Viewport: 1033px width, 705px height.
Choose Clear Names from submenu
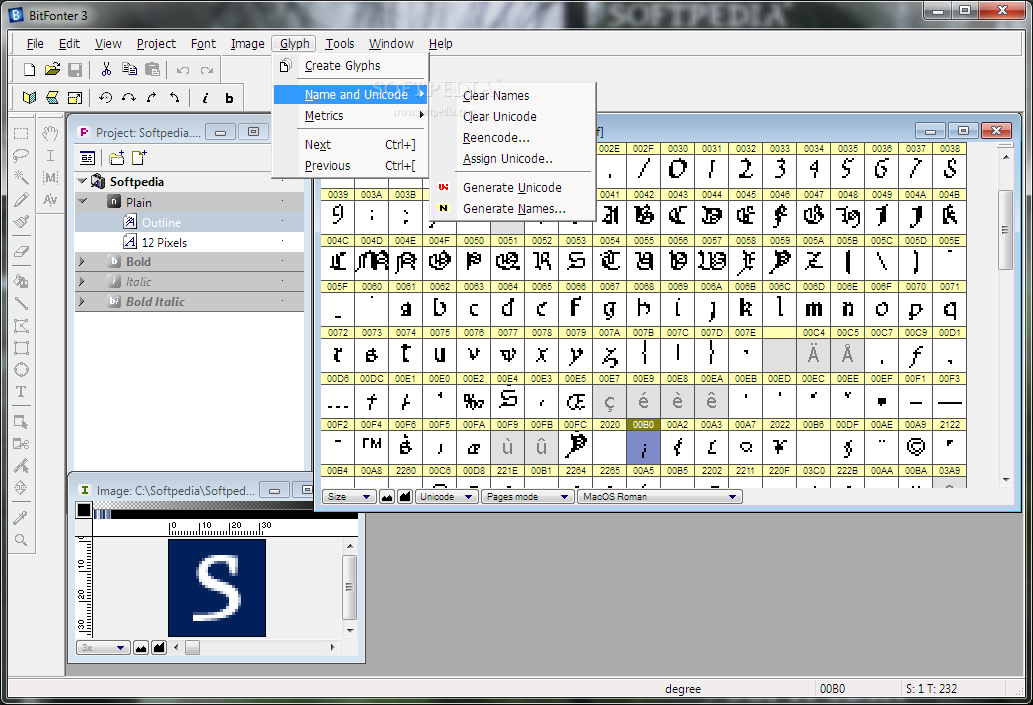tap(496, 96)
